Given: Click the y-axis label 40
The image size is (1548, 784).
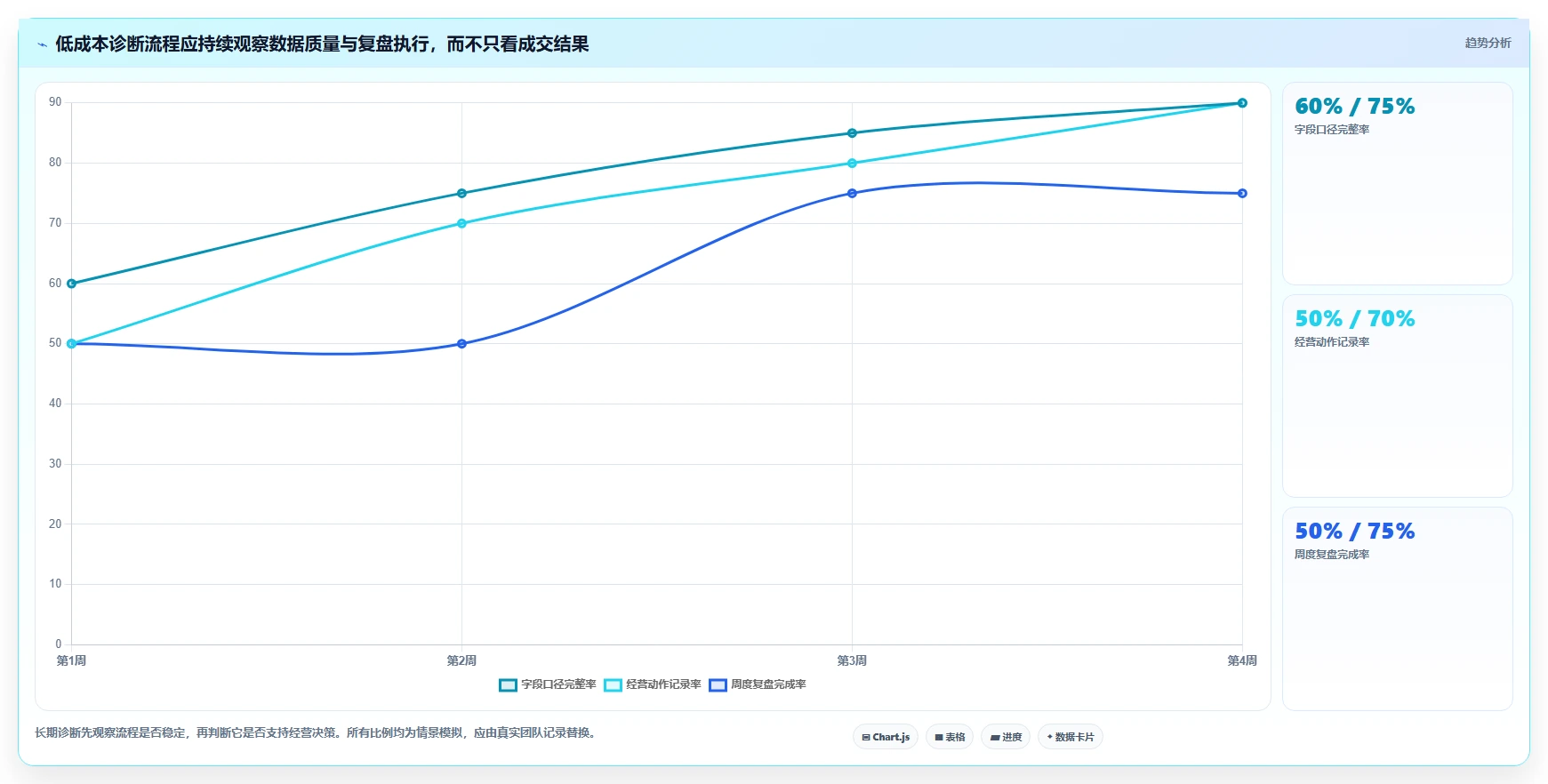Looking at the screenshot, I should (x=55, y=404).
